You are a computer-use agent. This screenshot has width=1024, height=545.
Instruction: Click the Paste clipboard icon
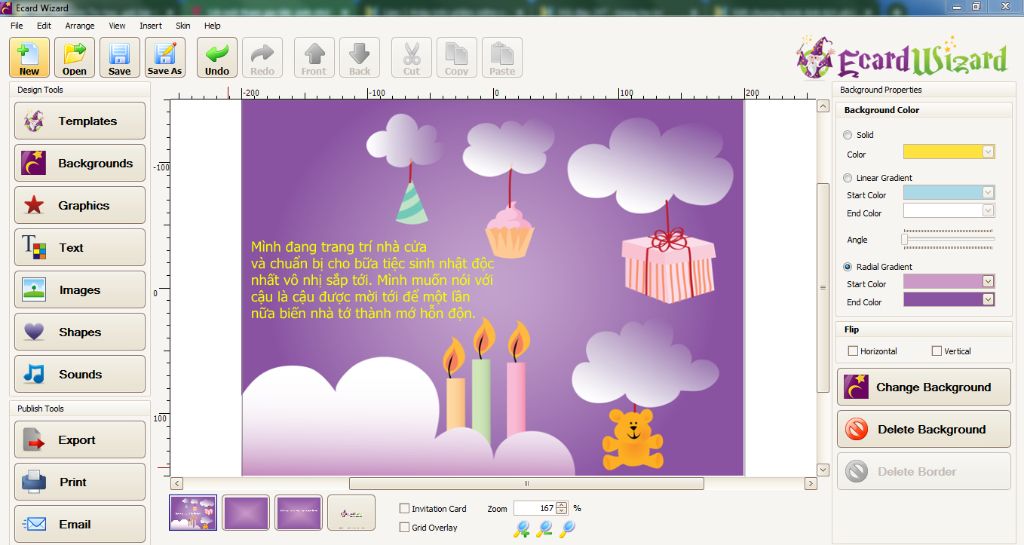[502, 57]
